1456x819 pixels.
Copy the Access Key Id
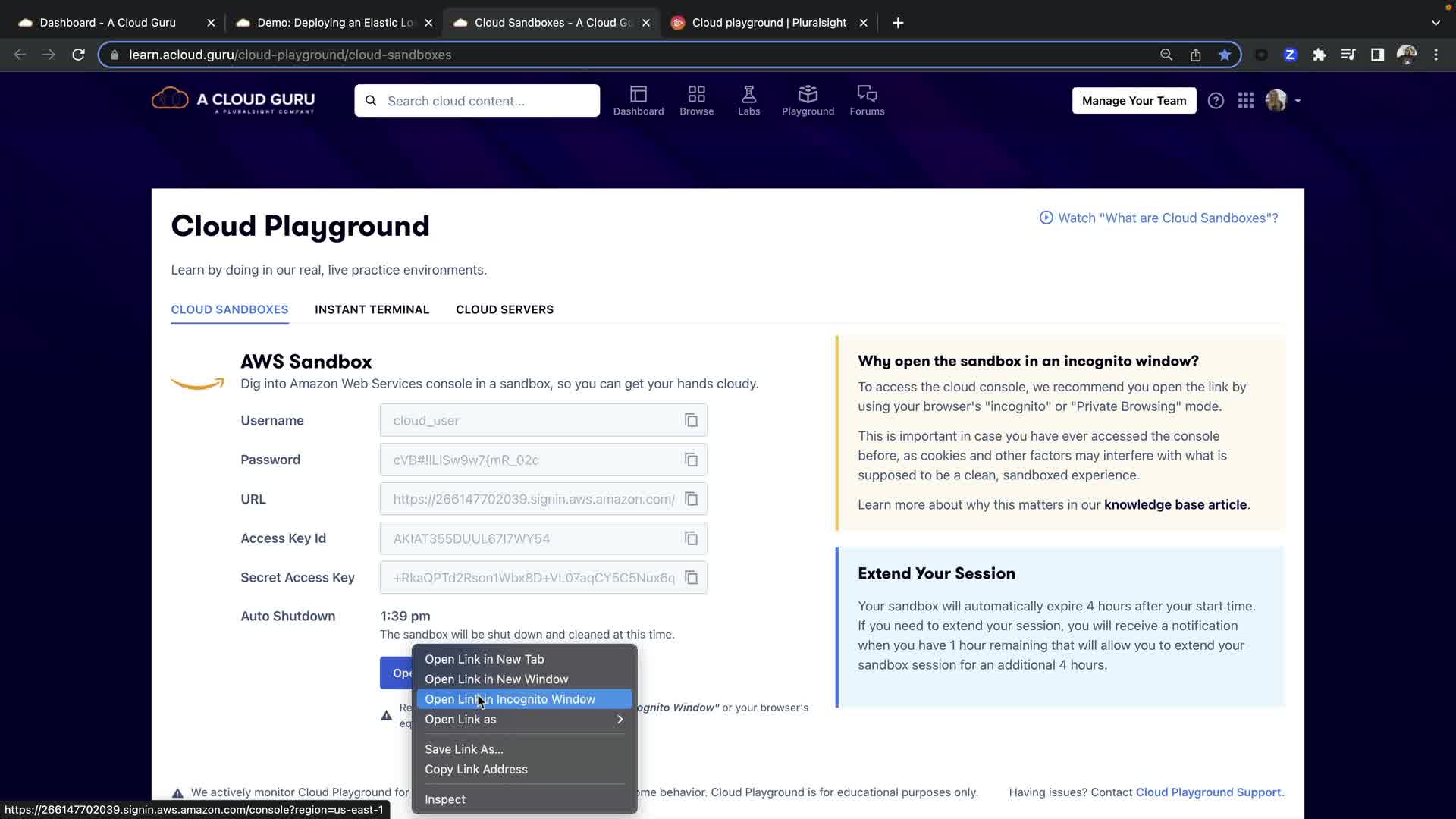pyautogui.click(x=691, y=538)
